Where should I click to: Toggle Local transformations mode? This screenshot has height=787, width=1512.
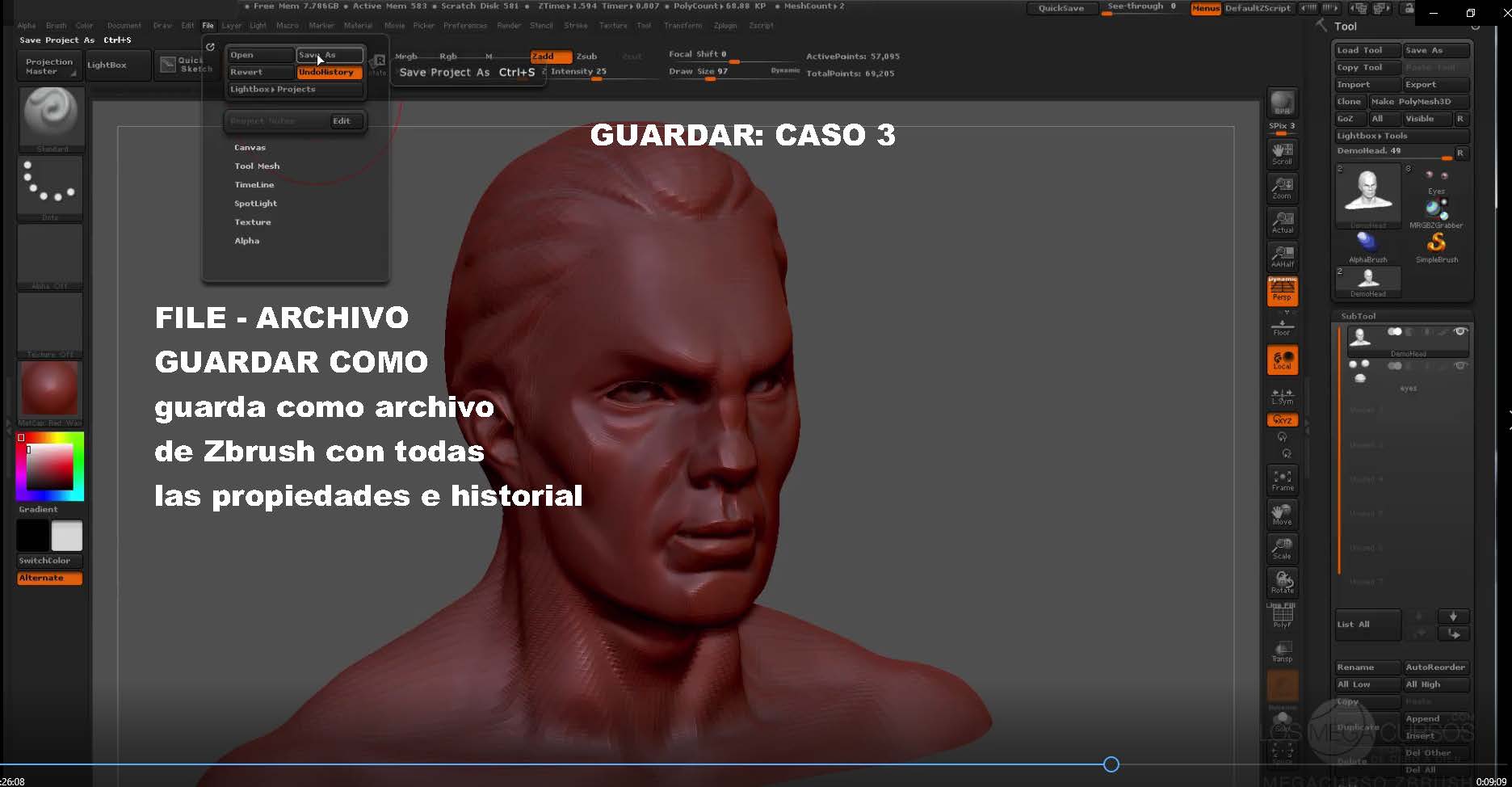pyautogui.click(x=1282, y=360)
